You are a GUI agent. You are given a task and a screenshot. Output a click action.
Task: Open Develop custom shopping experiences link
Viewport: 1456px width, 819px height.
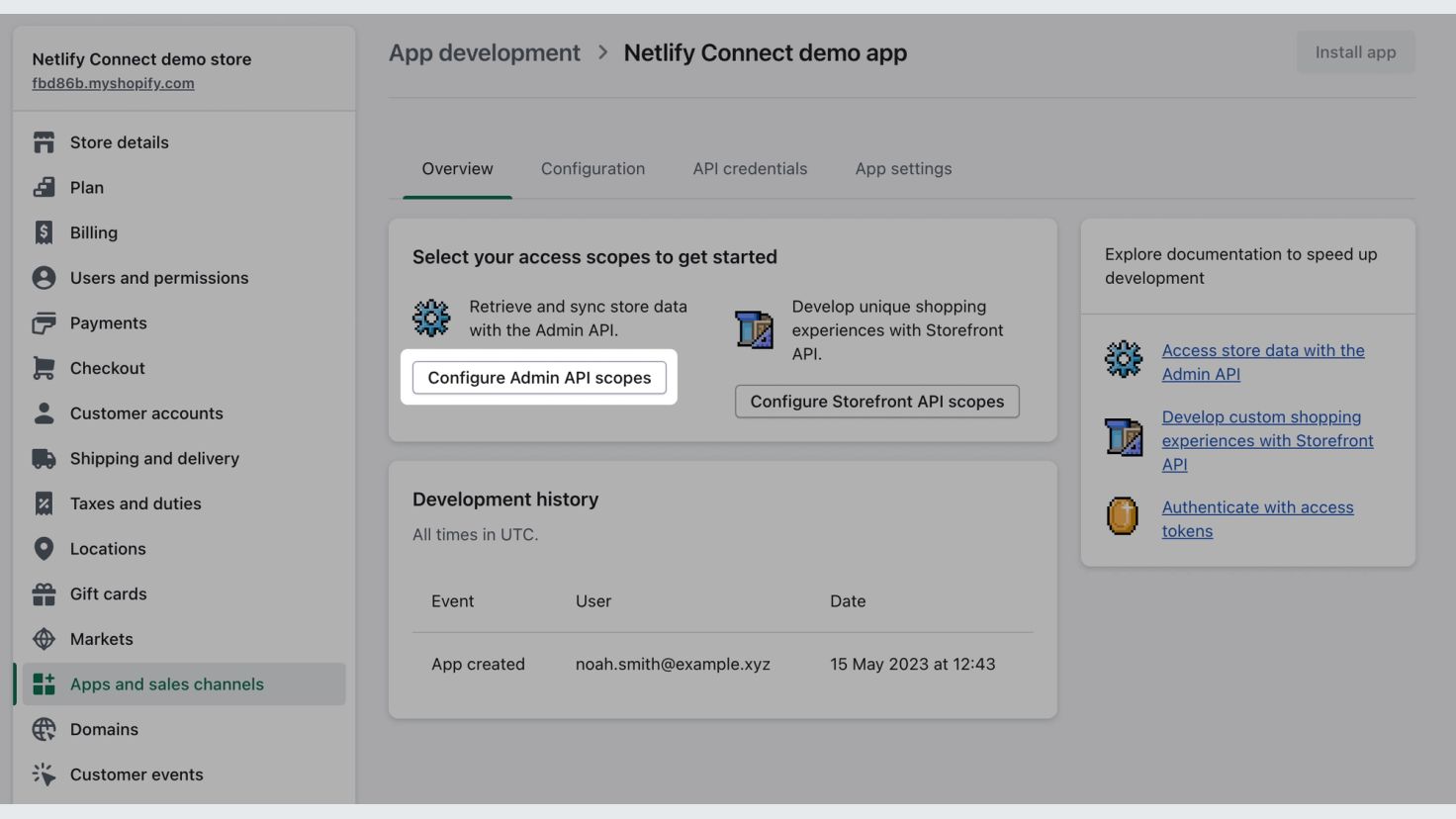1267,440
